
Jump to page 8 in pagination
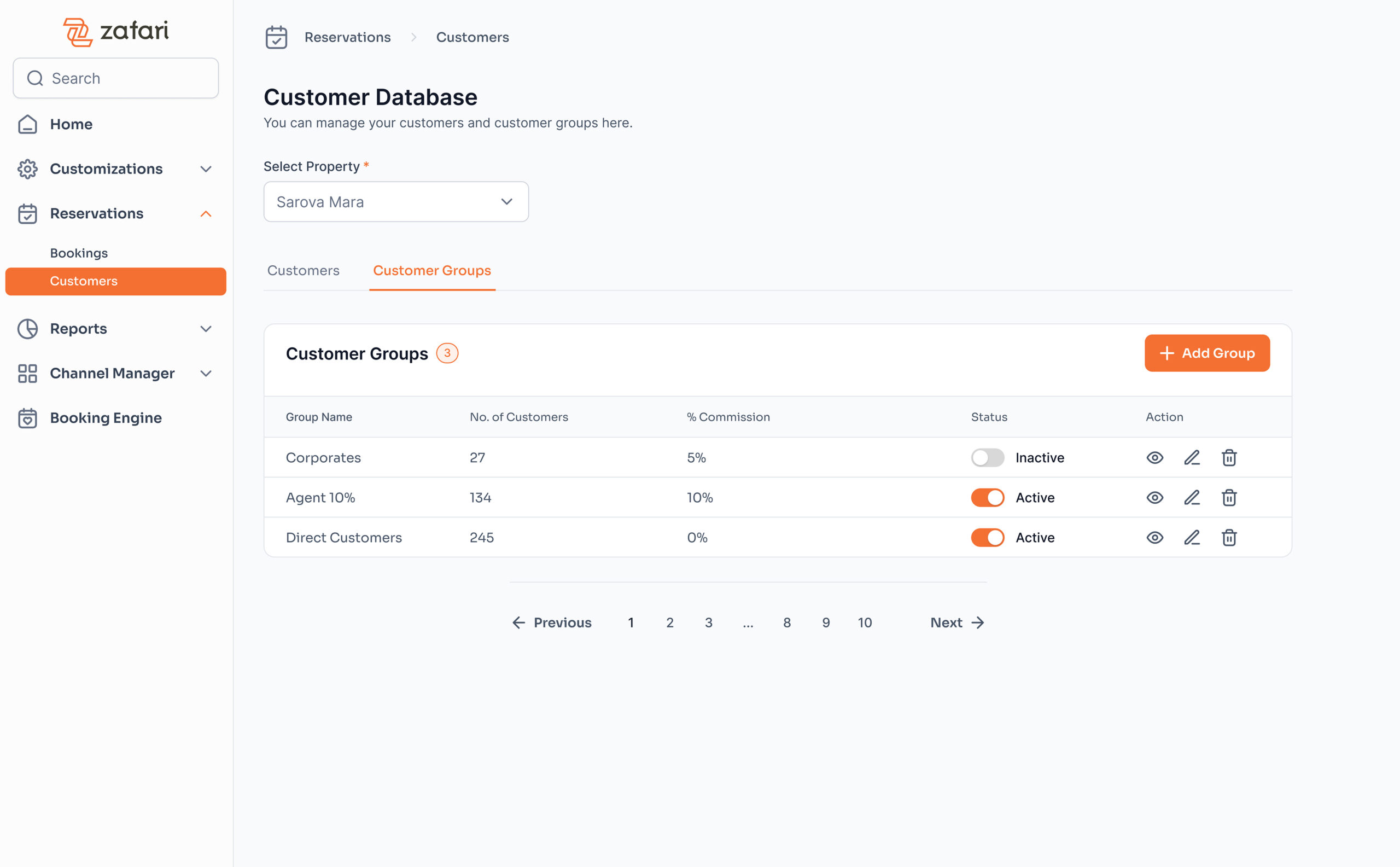point(786,622)
